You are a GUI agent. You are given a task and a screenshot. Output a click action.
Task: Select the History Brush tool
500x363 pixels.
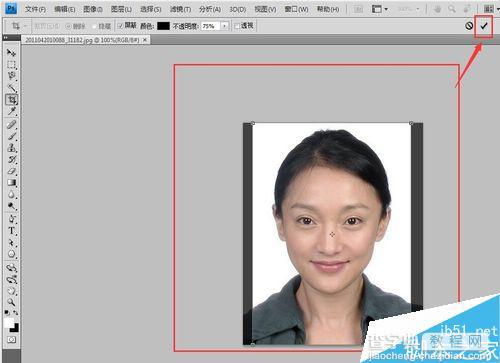(11, 159)
